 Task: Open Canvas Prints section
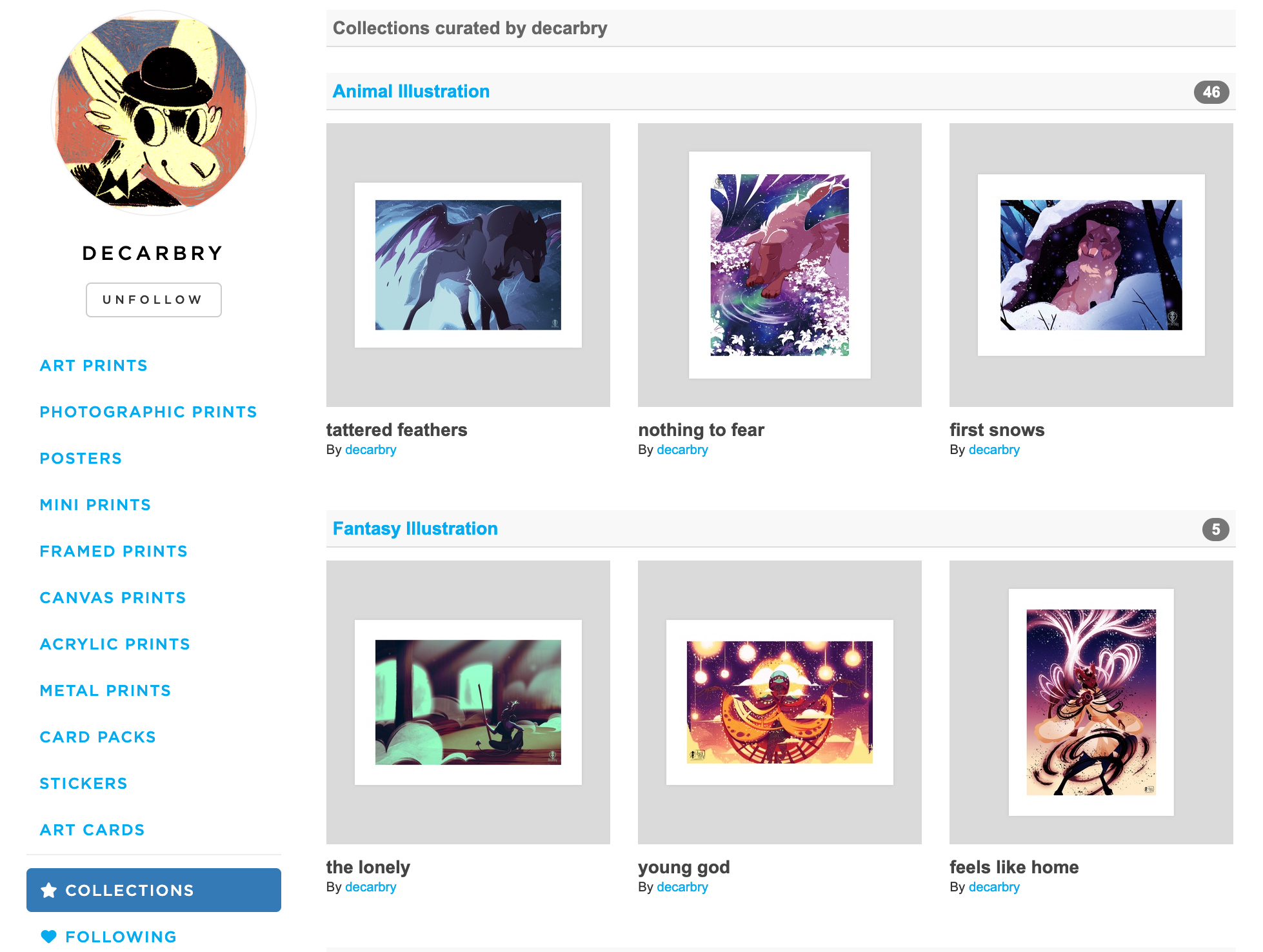click(x=113, y=598)
